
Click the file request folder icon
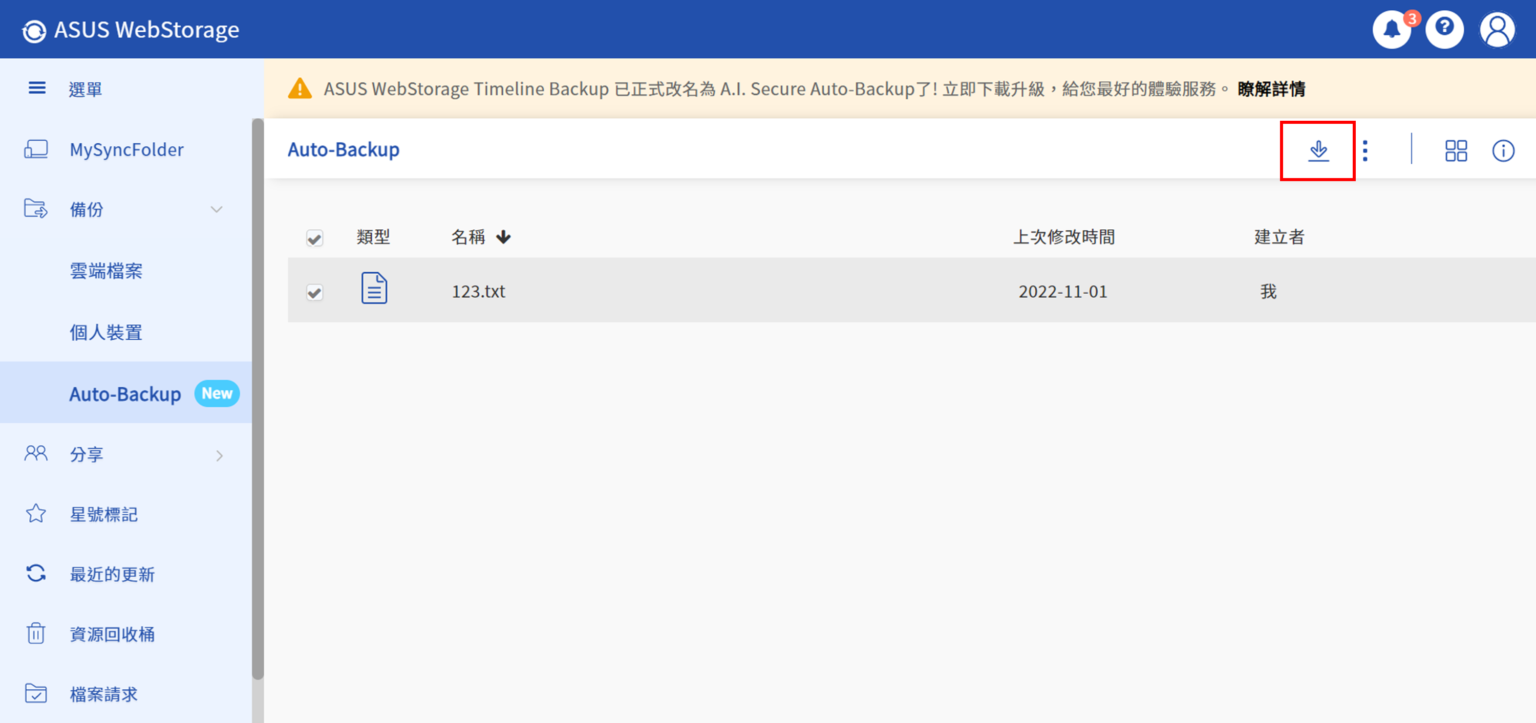point(36,694)
